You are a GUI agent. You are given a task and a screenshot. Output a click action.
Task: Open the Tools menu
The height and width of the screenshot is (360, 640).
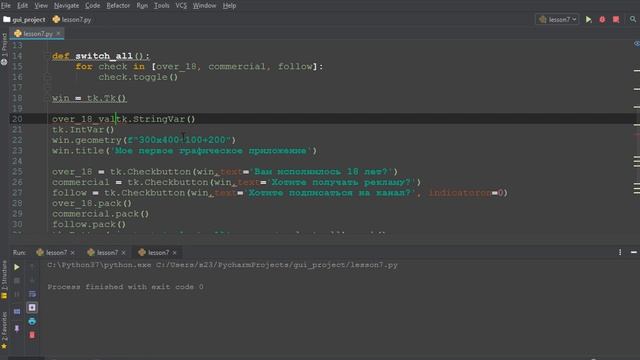(162, 6)
